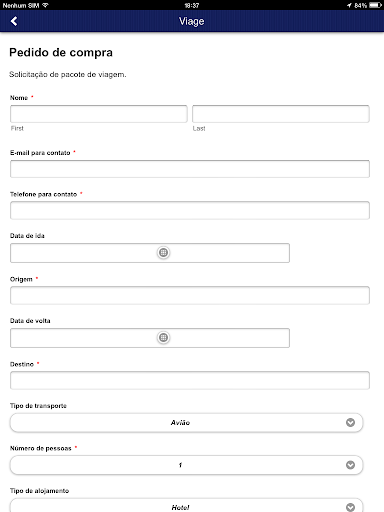Screen dimensions: 384x512
Task: Click into the Origem text field
Action: click(190, 295)
